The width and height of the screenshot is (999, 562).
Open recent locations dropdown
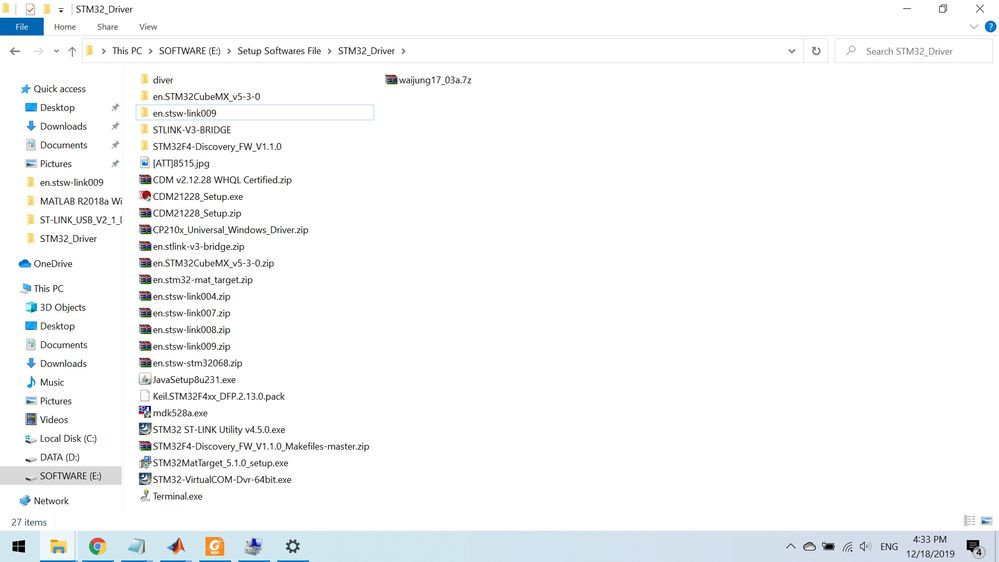[56, 51]
